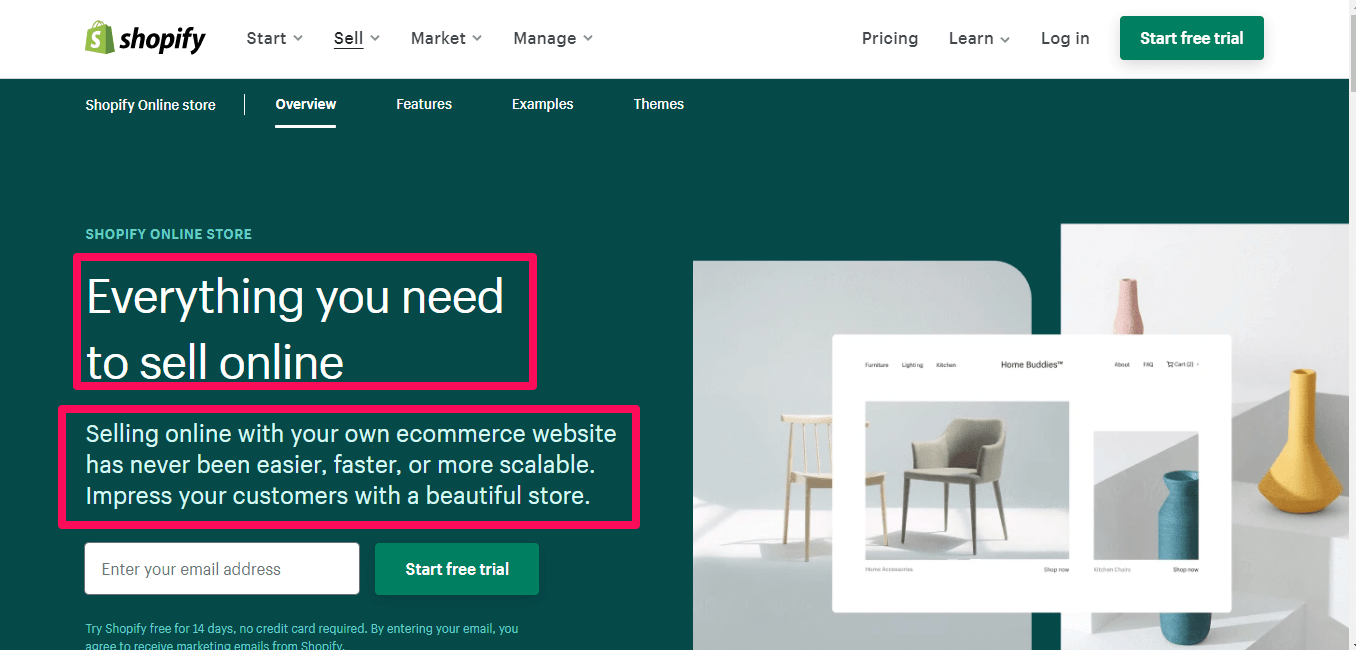This screenshot has width=1356, height=650.
Task: Click the Log in link
Action: click(1065, 38)
